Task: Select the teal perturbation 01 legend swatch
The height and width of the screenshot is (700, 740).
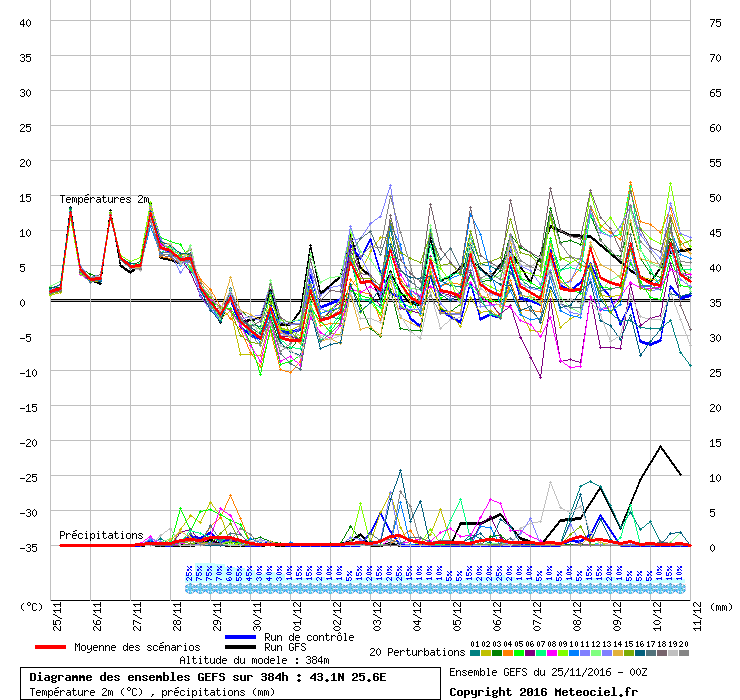Action: 475,653
